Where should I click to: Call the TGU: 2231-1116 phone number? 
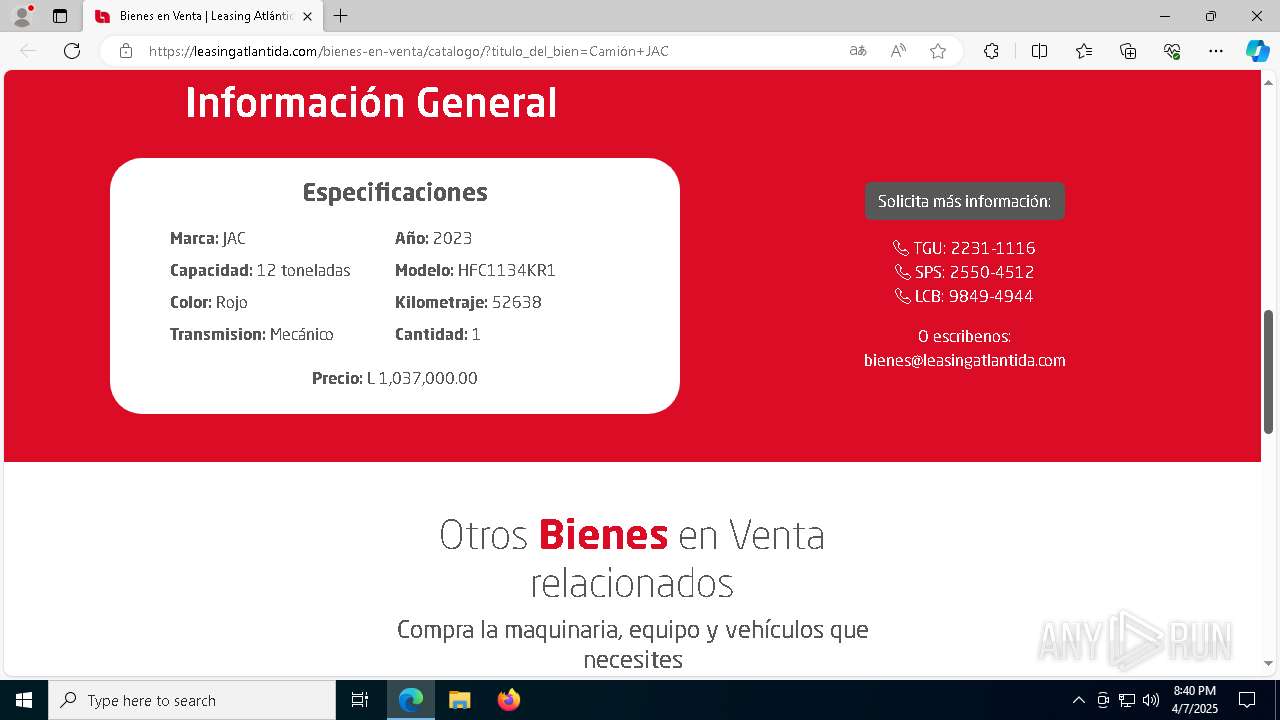pyautogui.click(x=974, y=248)
